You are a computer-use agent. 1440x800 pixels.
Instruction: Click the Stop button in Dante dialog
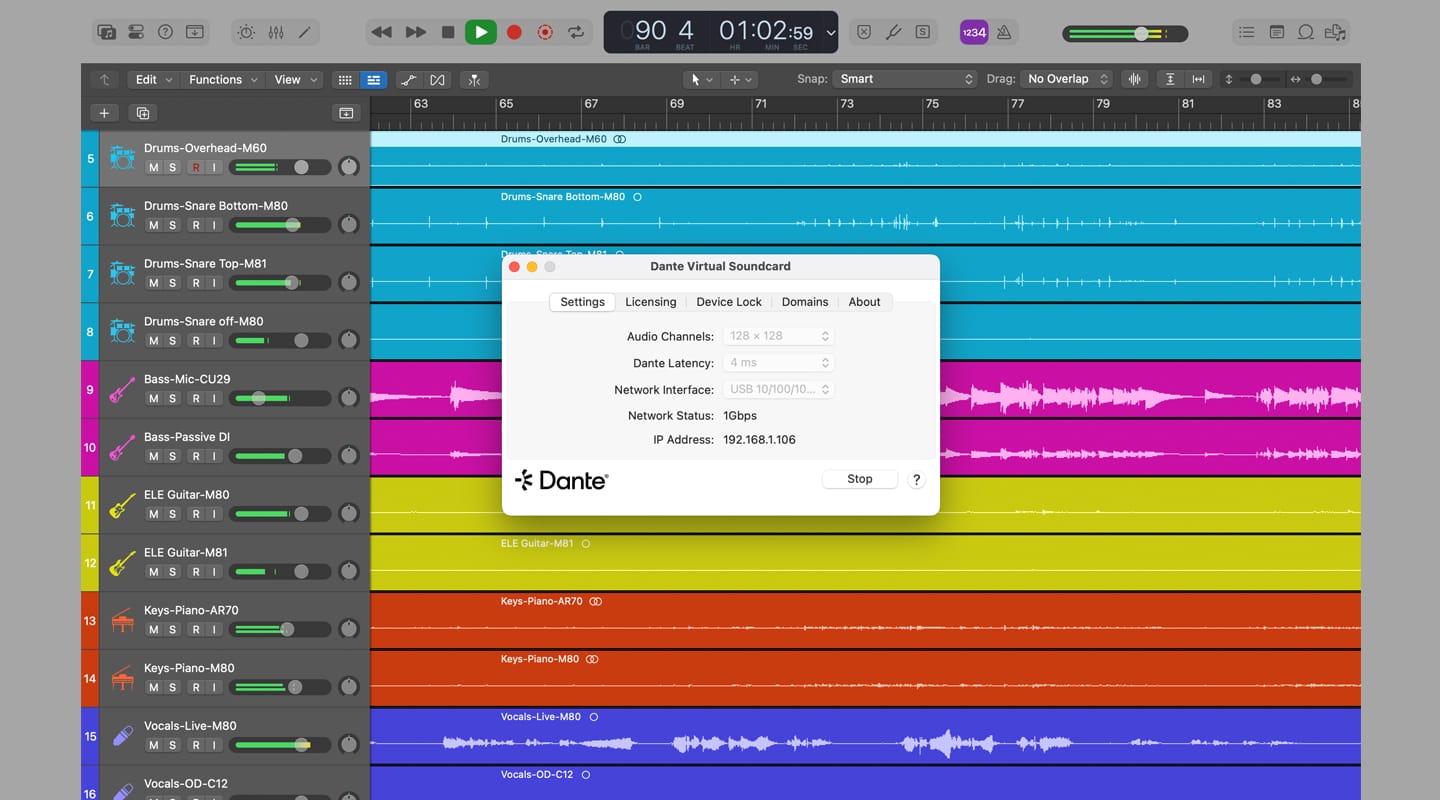pos(860,479)
